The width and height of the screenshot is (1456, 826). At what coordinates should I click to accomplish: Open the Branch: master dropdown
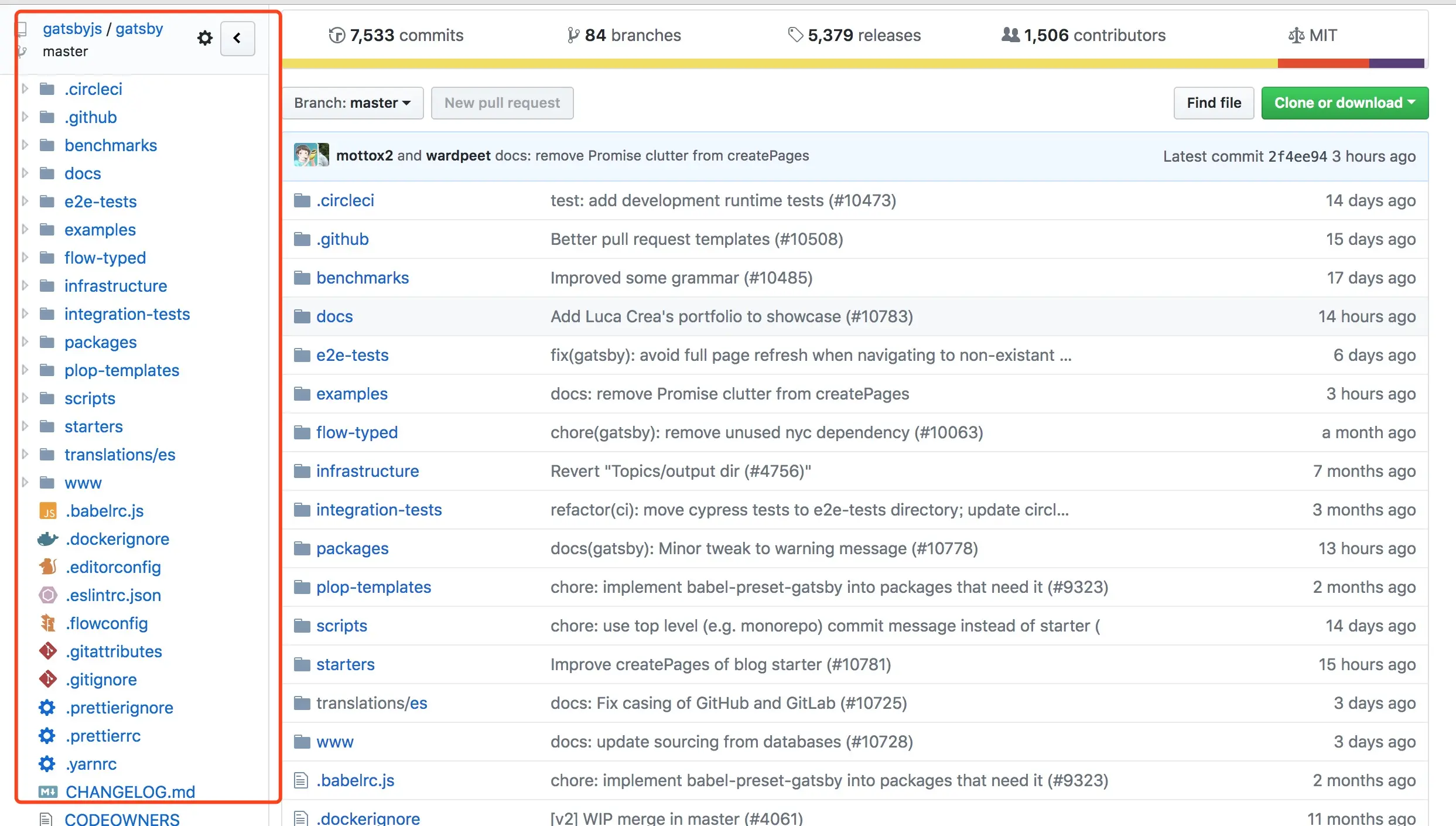pos(352,103)
